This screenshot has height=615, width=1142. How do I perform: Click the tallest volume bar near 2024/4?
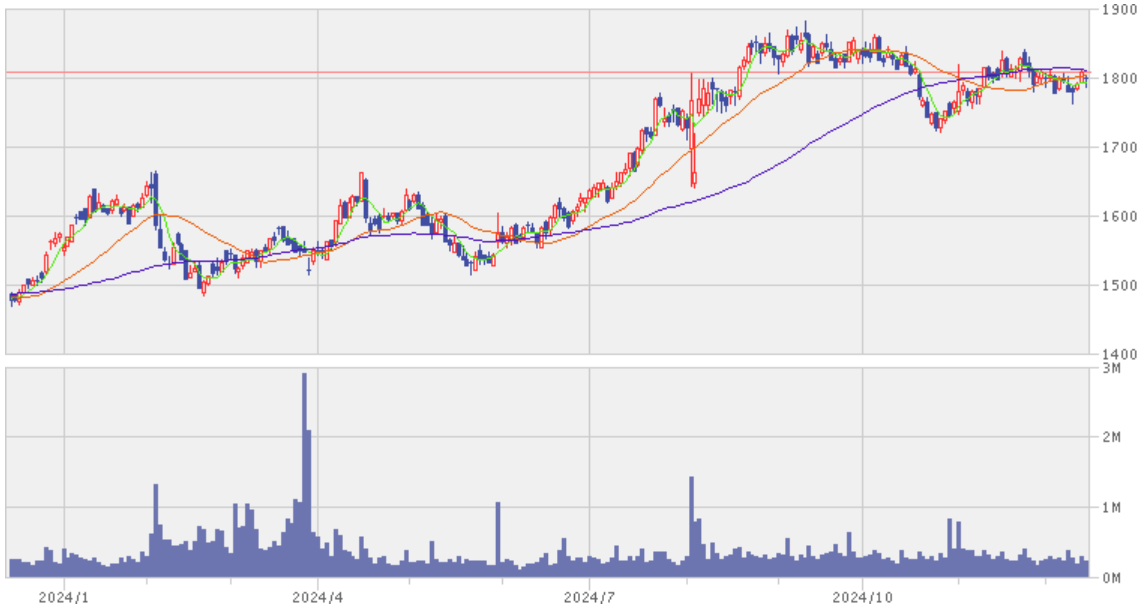304,475
